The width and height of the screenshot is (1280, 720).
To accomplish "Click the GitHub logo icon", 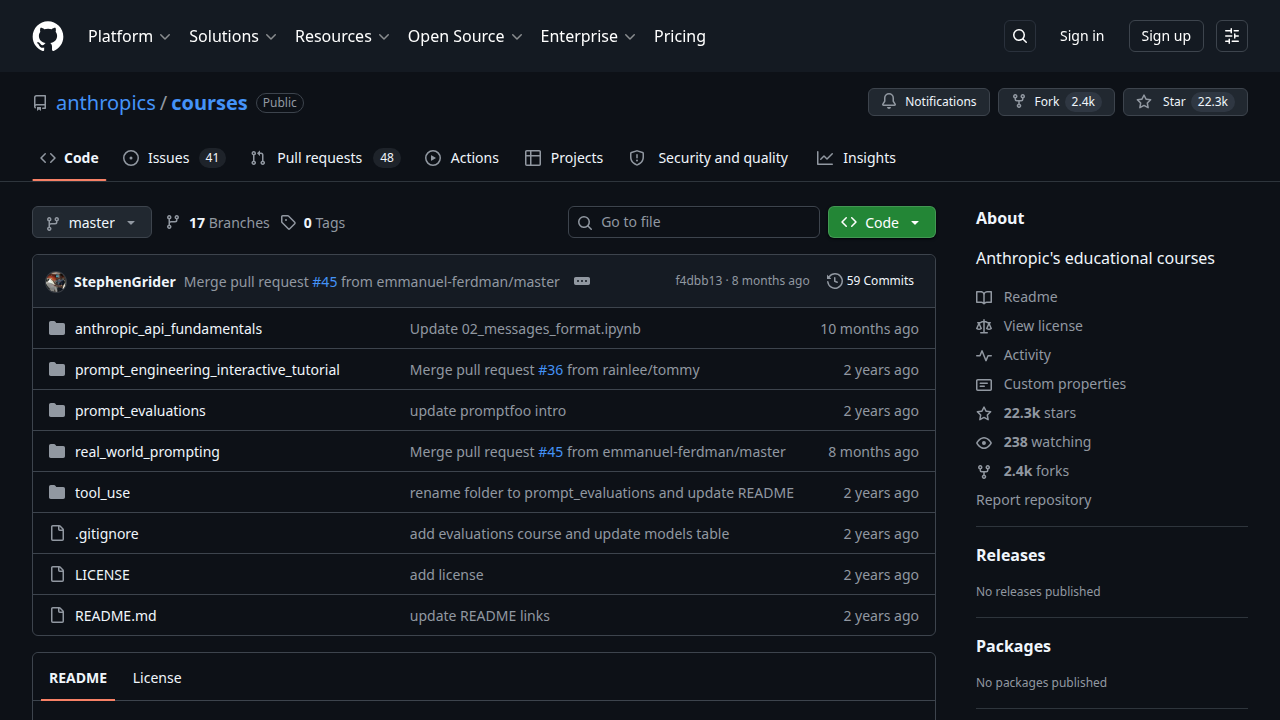I will (48, 36).
